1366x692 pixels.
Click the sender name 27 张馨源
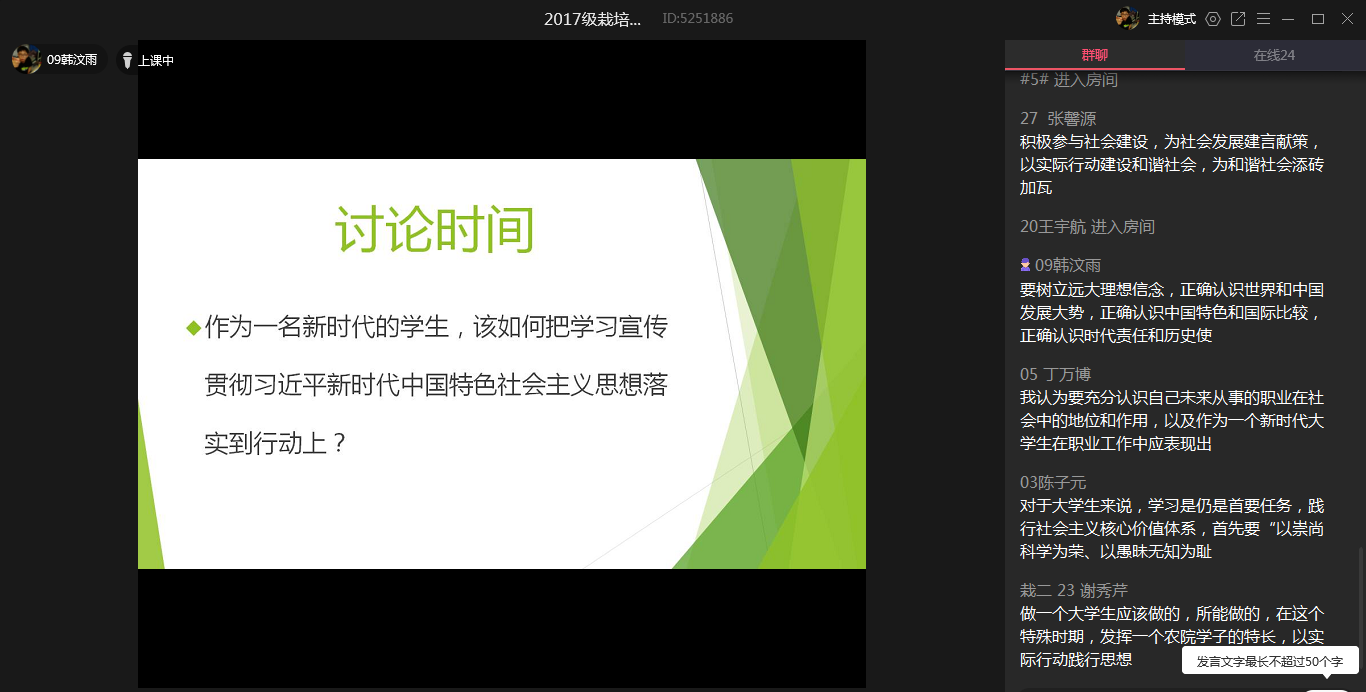pyautogui.click(x=1058, y=118)
